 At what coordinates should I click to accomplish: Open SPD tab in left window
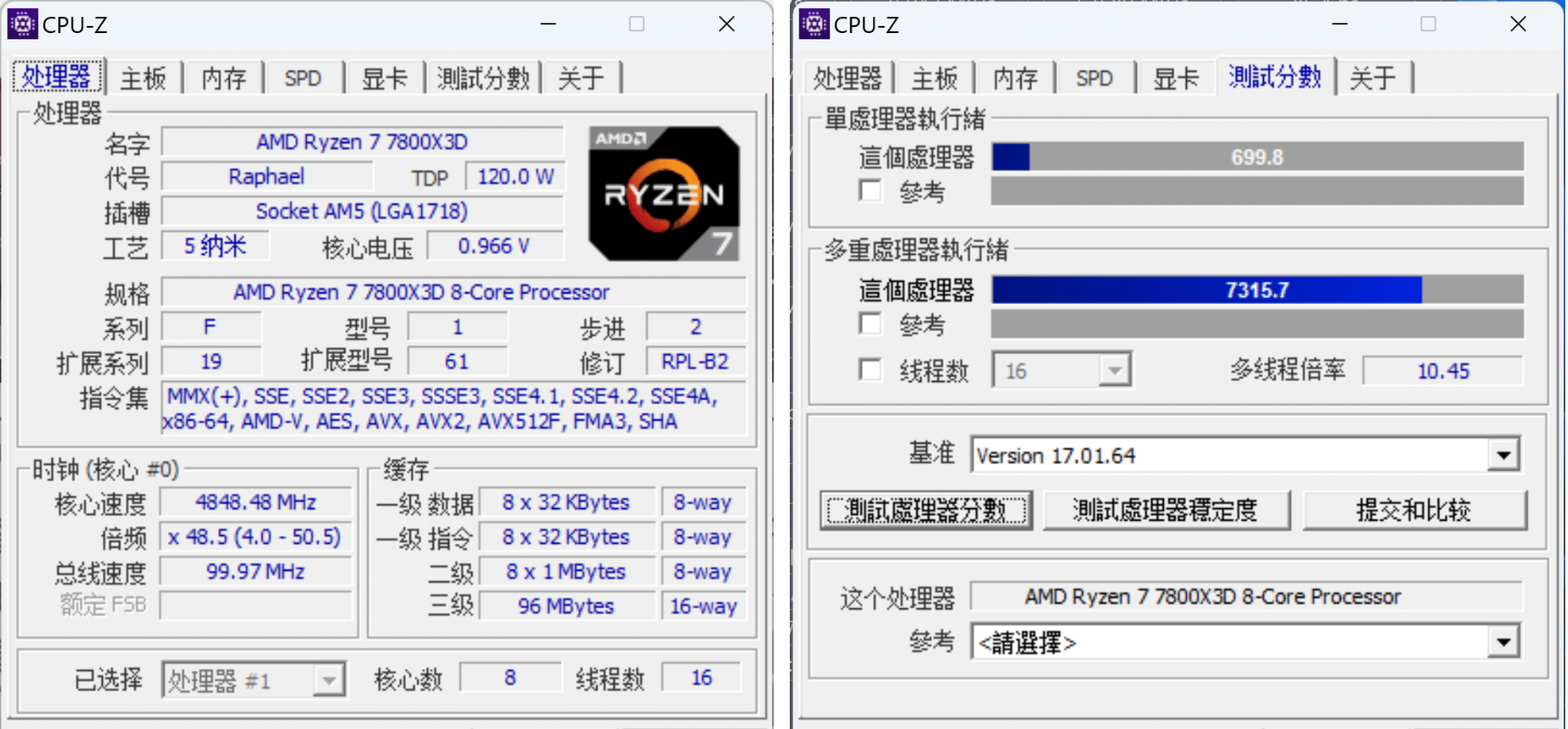302,79
